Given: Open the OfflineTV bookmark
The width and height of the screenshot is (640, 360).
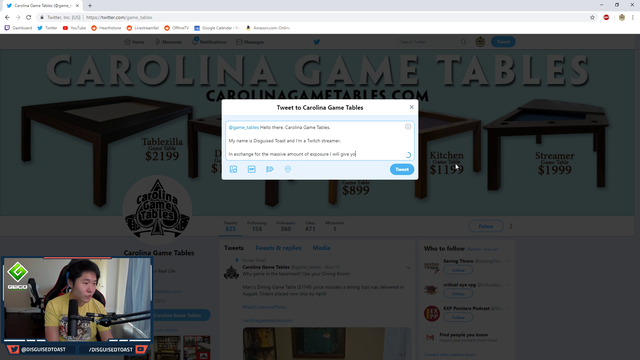Looking at the screenshot, I should click(176, 28).
